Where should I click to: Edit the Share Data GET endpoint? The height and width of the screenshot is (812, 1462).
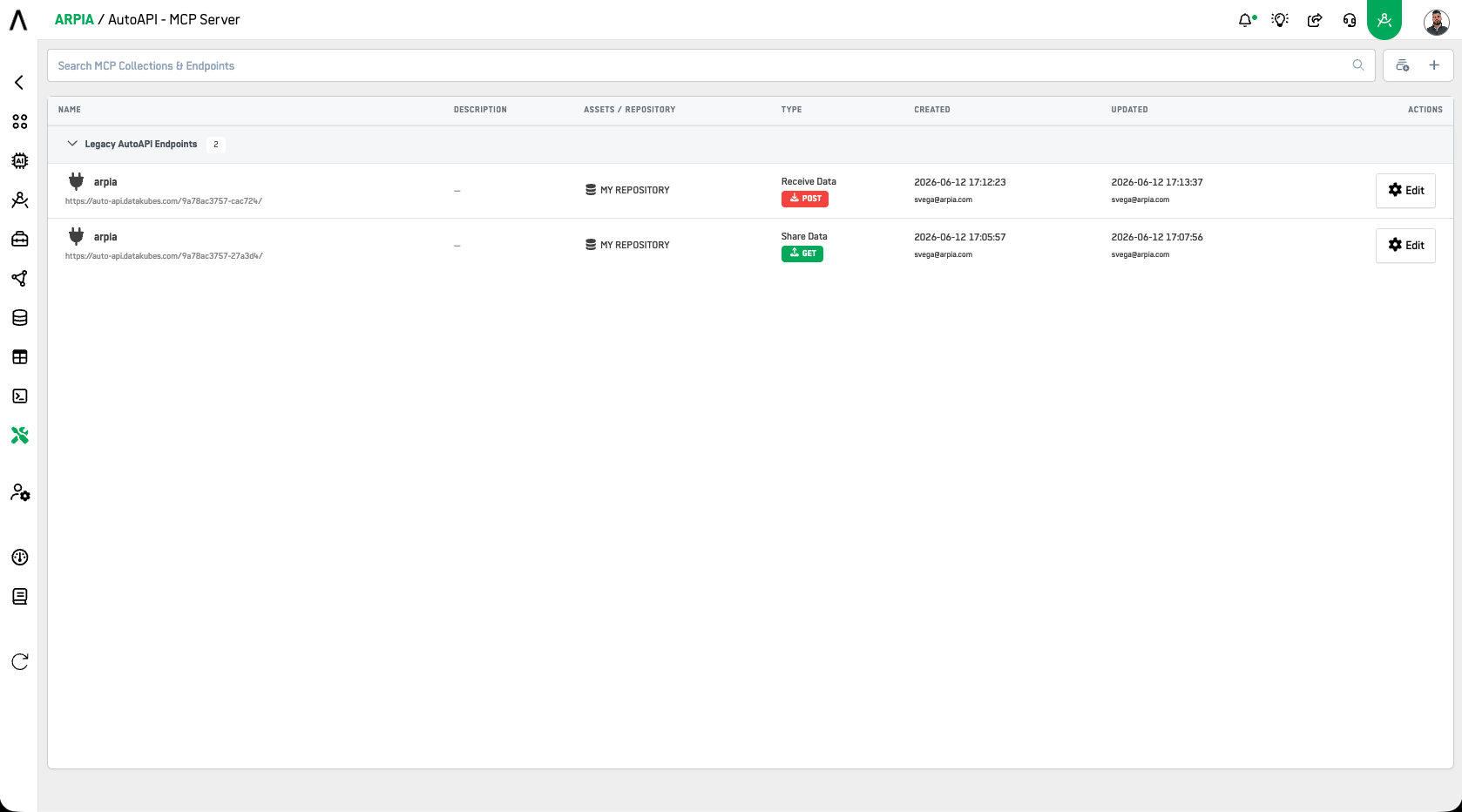pos(1405,245)
